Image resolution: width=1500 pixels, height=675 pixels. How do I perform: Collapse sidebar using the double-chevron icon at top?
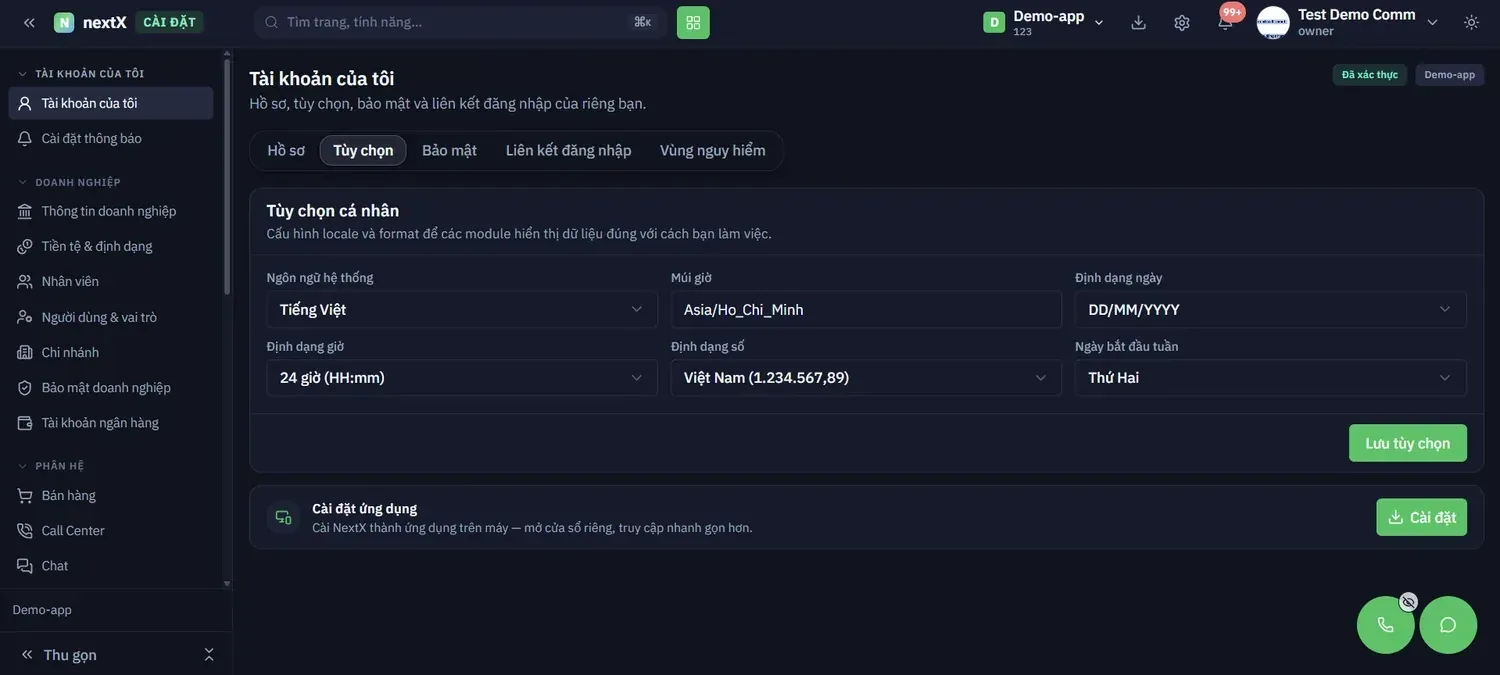[x=29, y=22]
